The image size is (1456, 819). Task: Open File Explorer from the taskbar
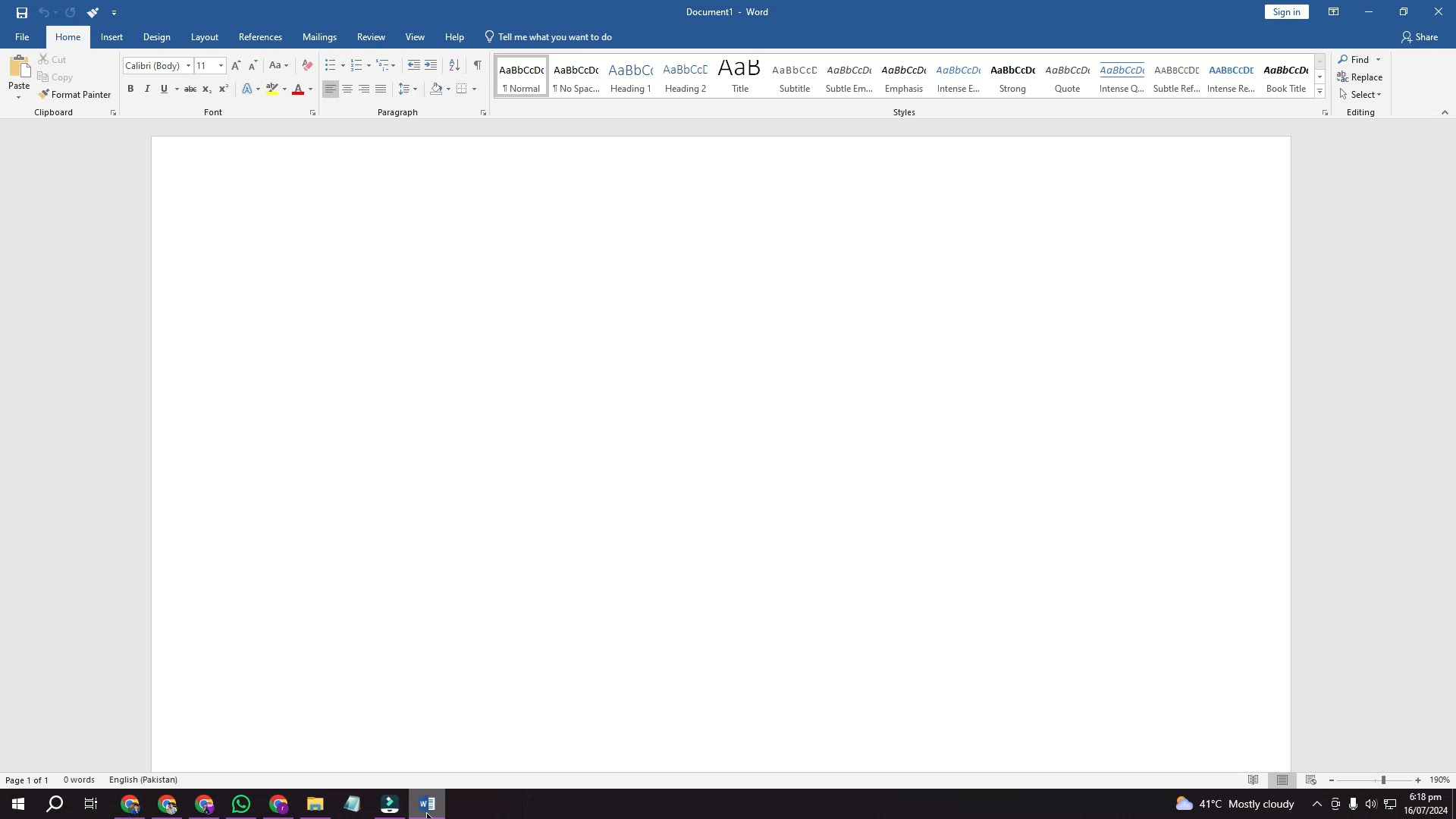click(315, 804)
